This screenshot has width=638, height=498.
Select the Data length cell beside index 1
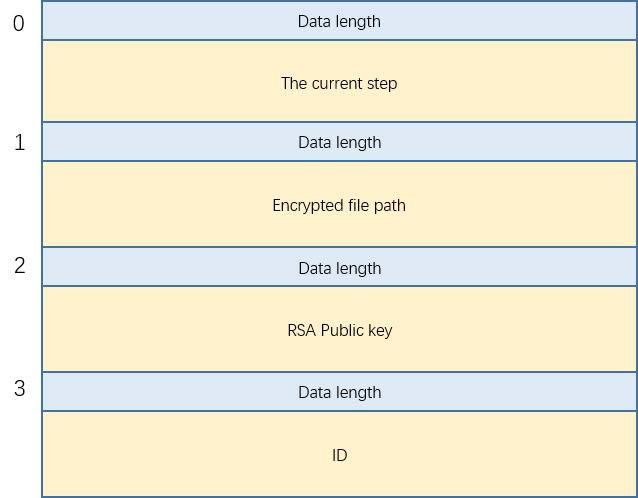pos(339,142)
